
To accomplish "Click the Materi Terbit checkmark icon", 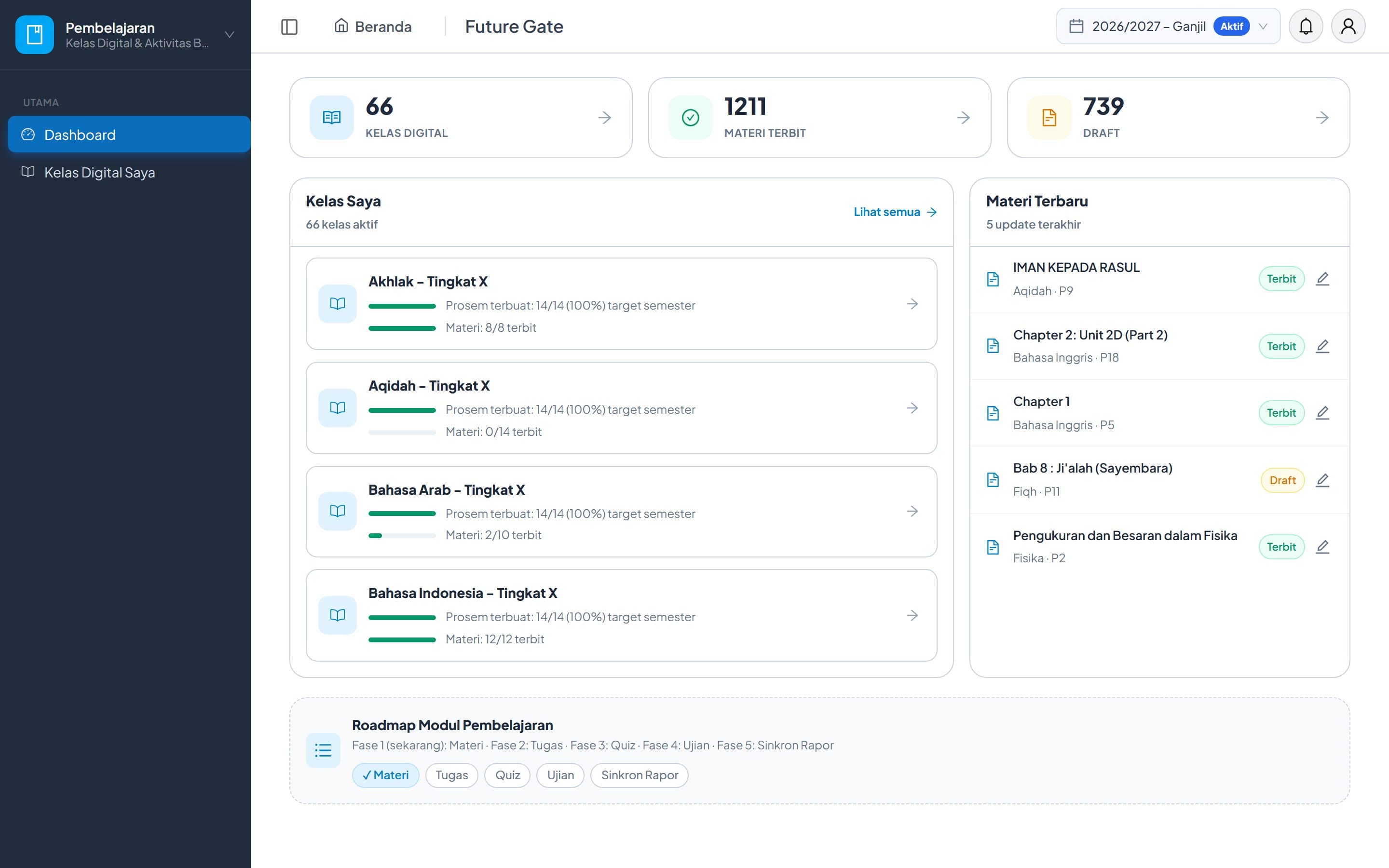I will point(691,118).
